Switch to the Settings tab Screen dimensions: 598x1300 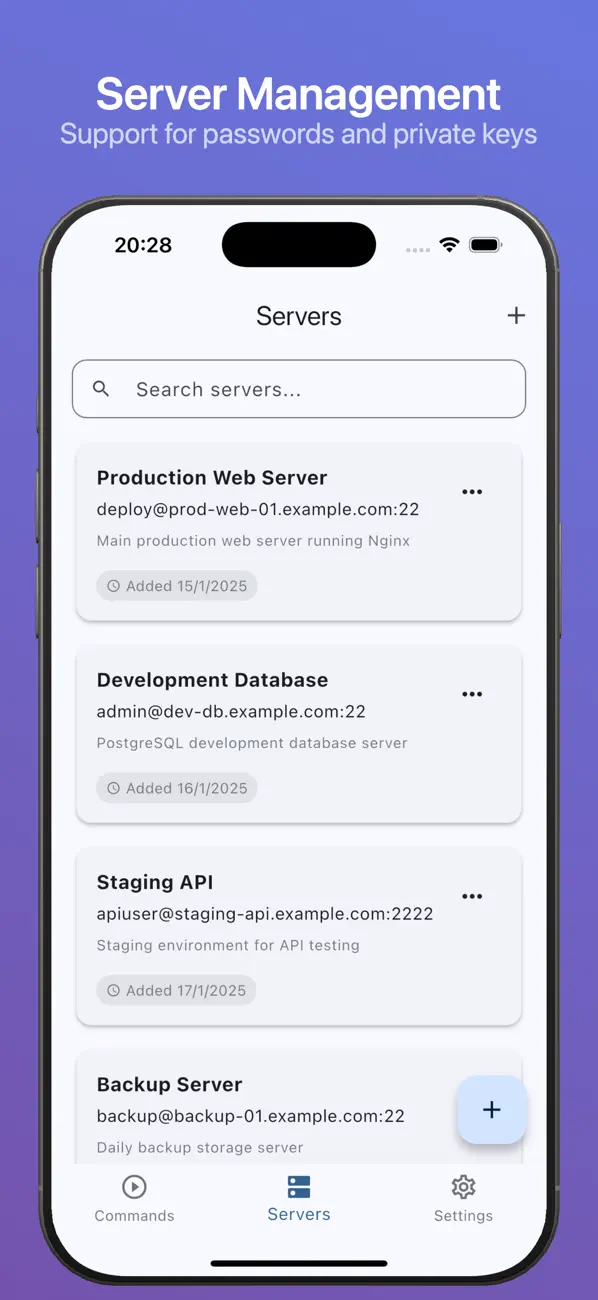tap(463, 1197)
